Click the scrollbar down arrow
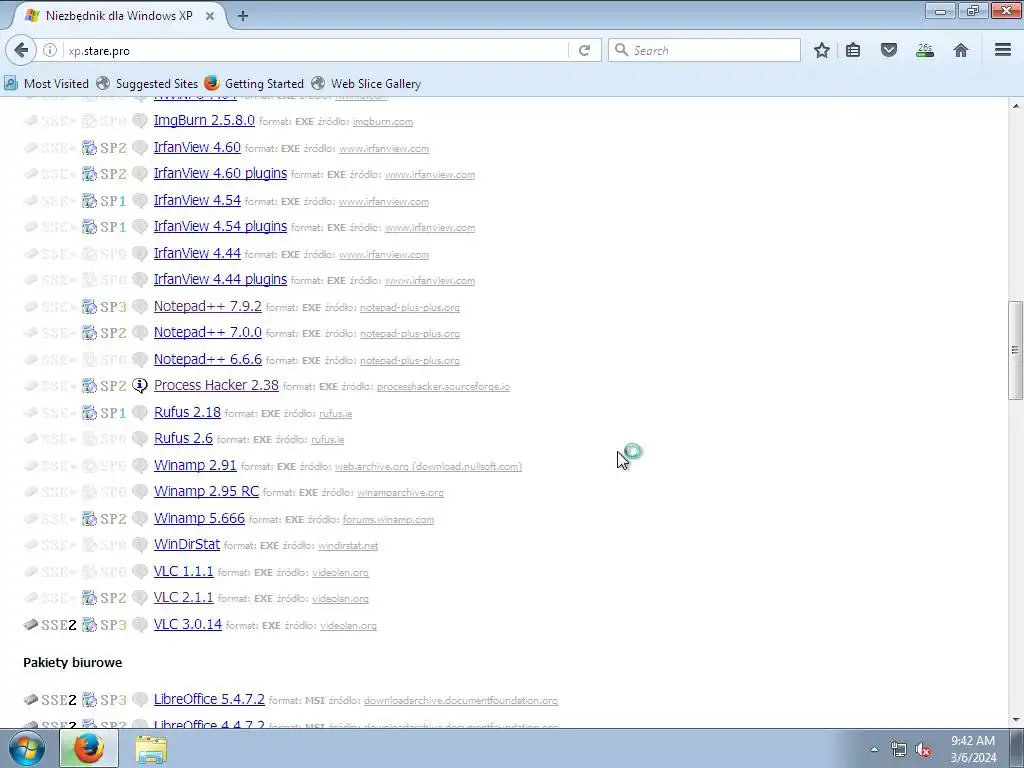 [1015, 720]
